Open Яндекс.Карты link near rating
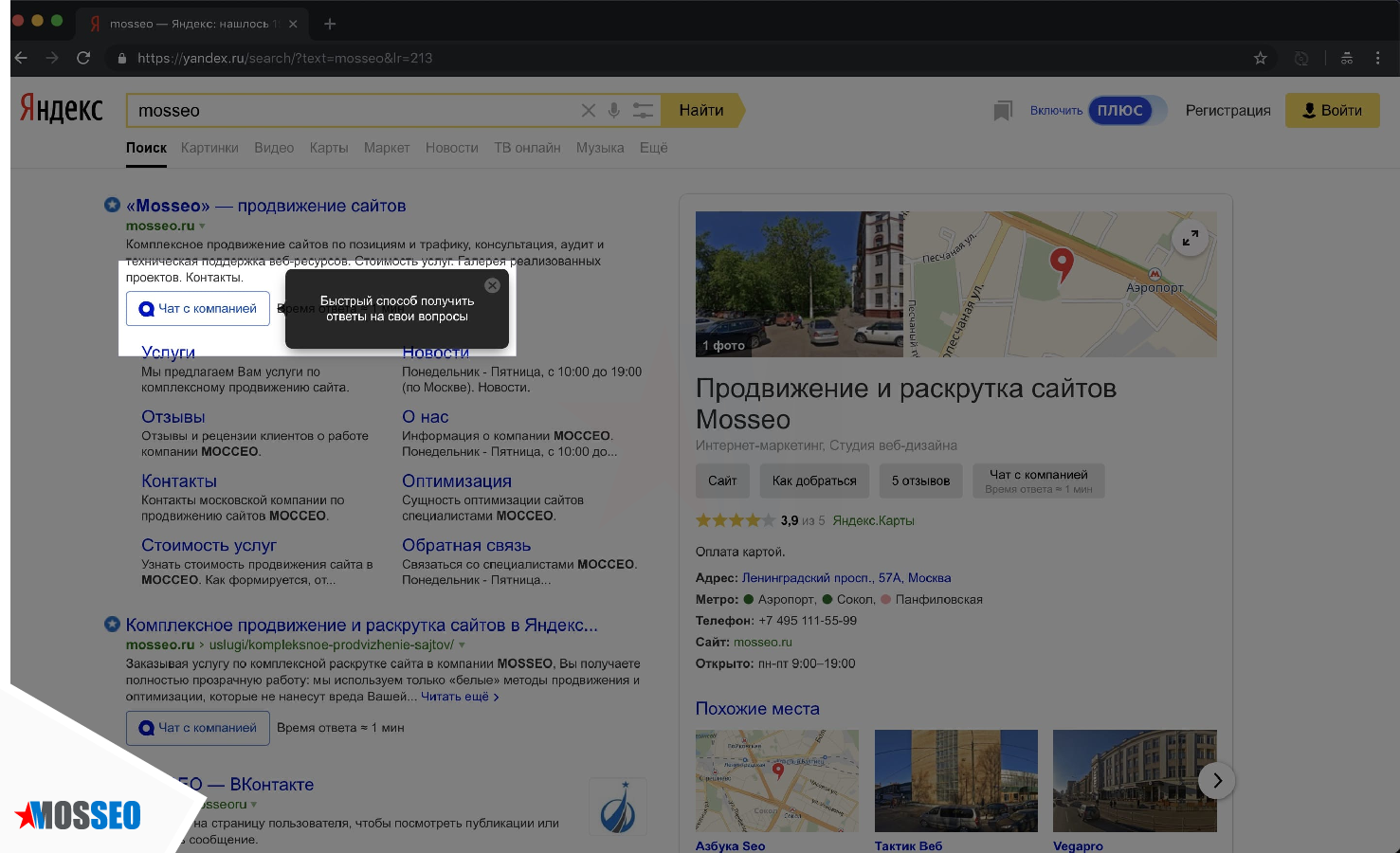The height and width of the screenshot is (853, 1400). [x=873, y=520]
